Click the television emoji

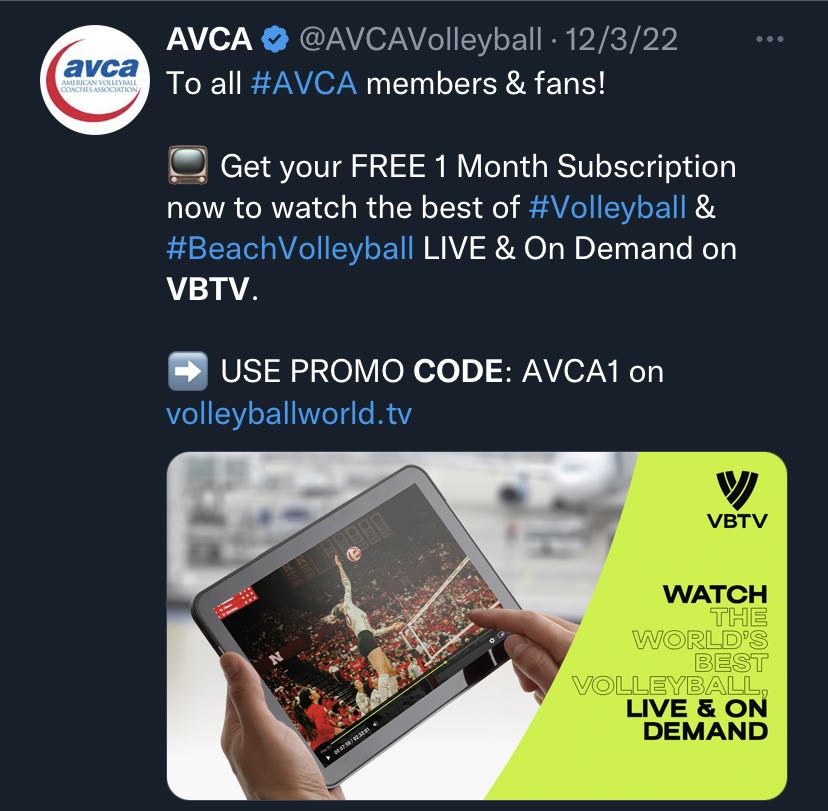tap(188, 166)
